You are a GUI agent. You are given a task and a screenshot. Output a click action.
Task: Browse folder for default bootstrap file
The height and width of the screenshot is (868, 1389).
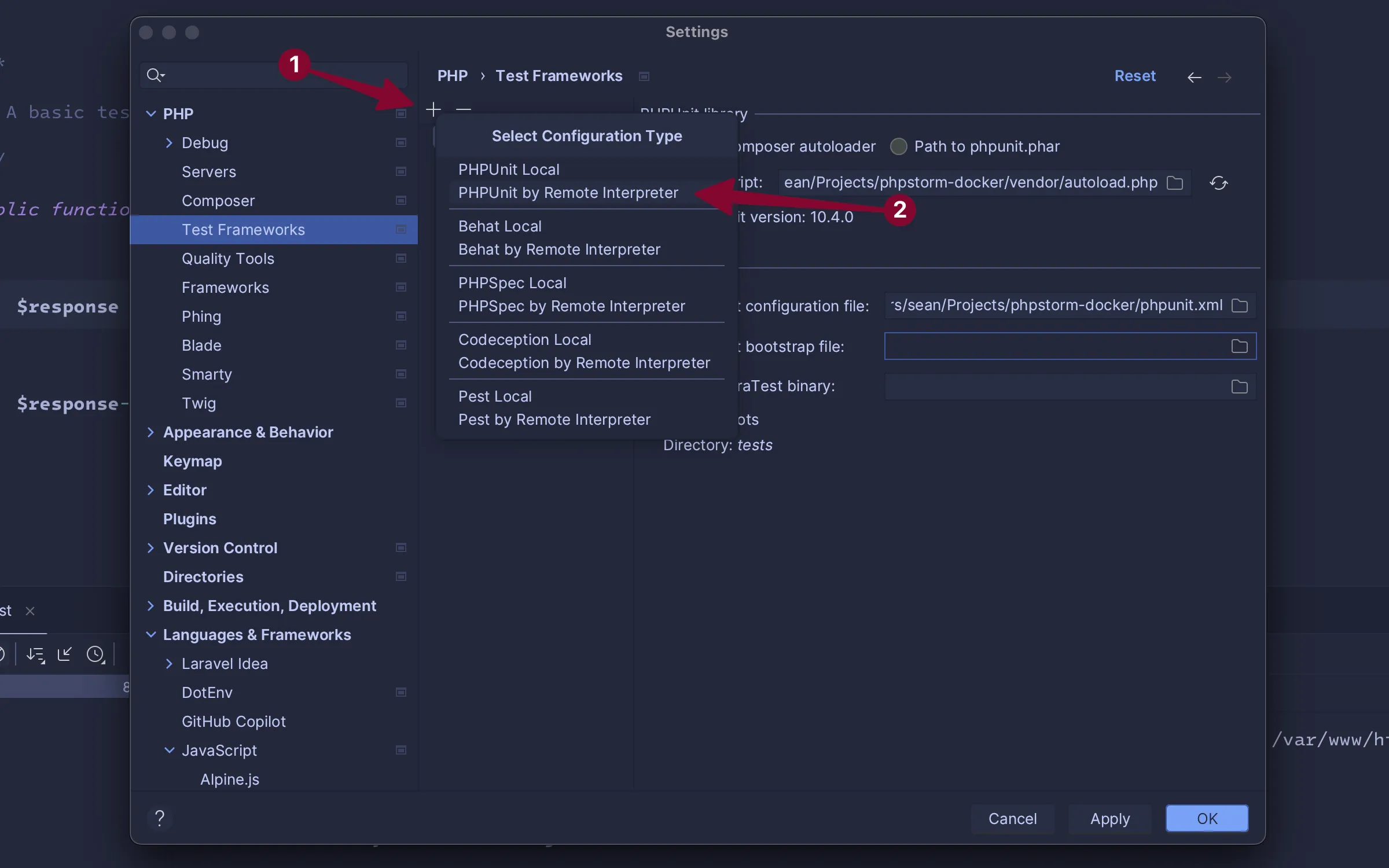[1239, 346]
